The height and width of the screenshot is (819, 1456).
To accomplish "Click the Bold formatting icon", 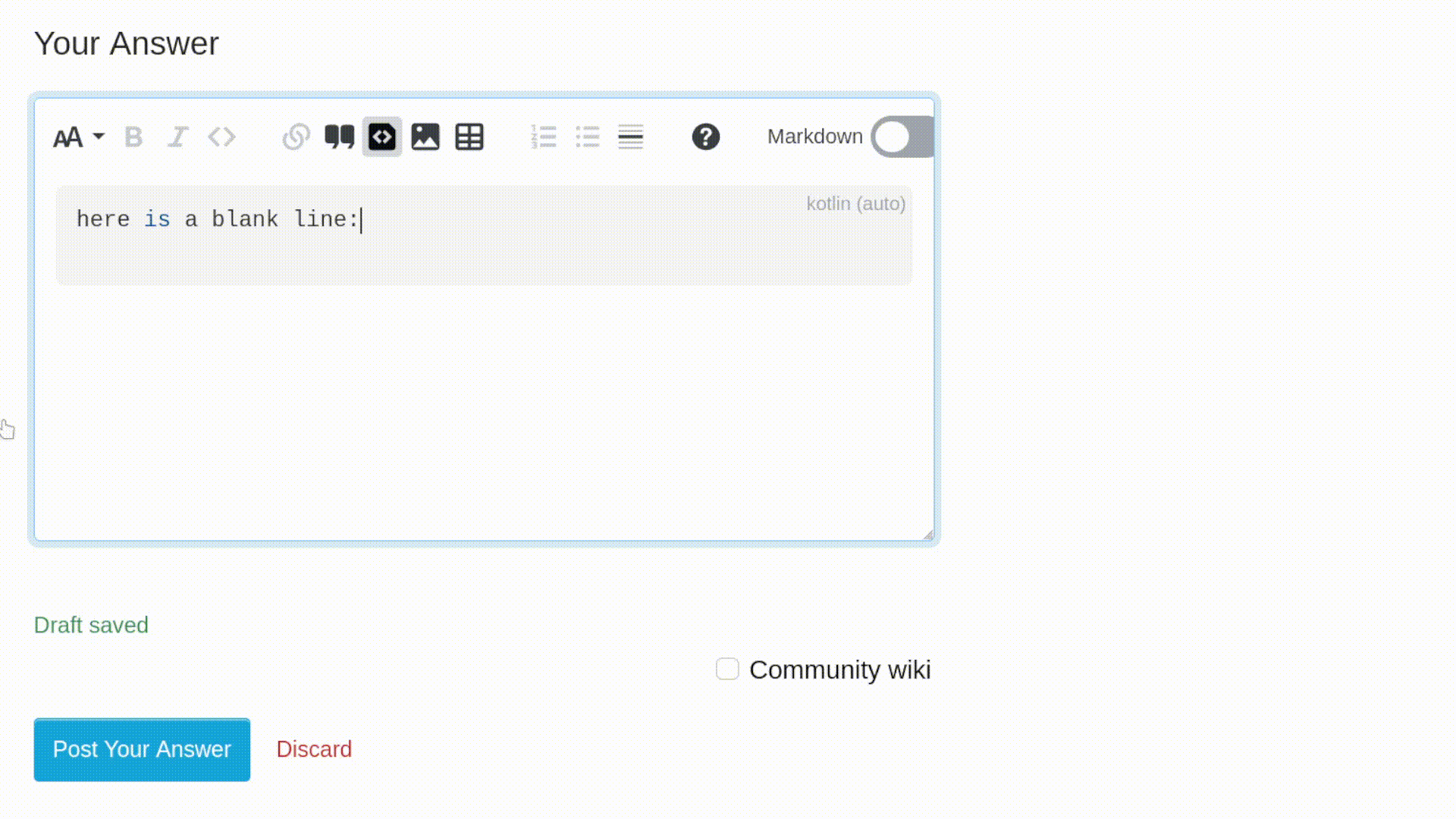I will click(x=133, y=137).
